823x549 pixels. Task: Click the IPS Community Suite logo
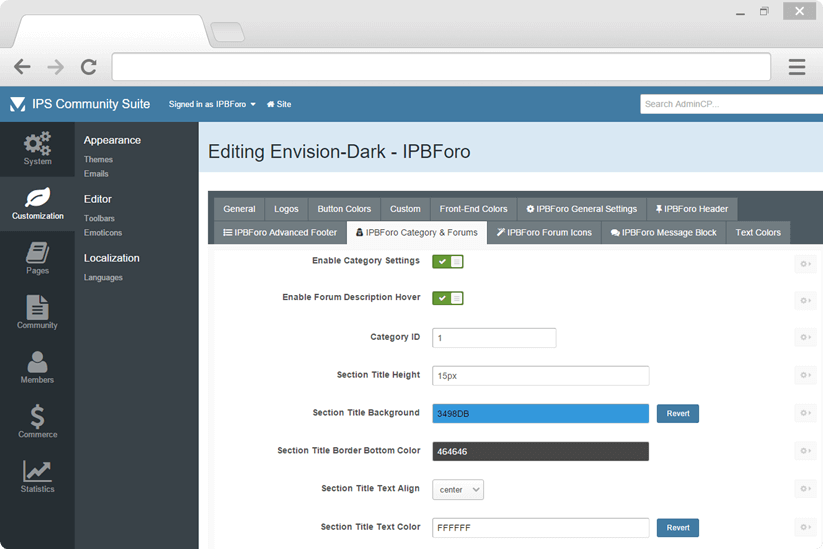click(80, 104)
